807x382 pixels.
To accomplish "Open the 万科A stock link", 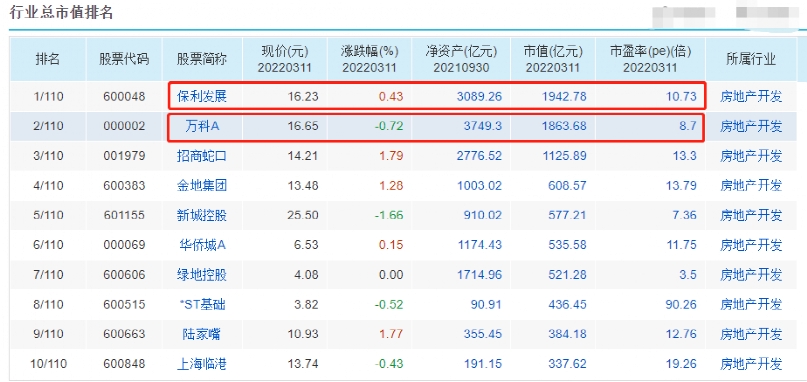I will [x=202, y=126].
